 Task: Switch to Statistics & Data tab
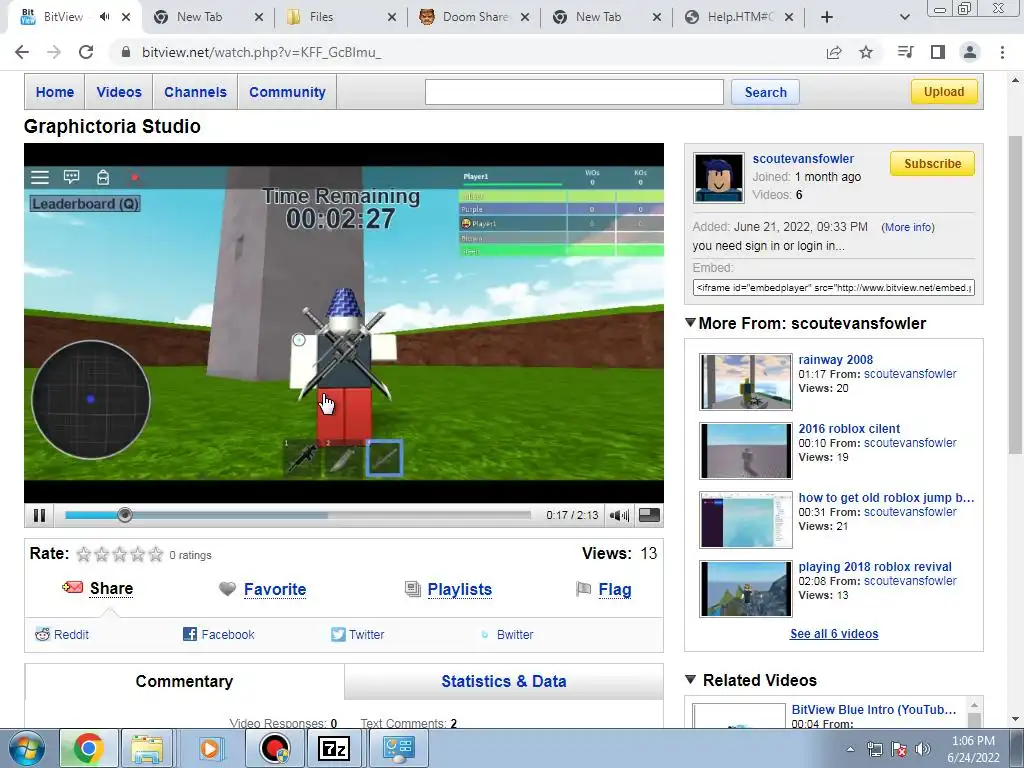[x=504, y=681]
